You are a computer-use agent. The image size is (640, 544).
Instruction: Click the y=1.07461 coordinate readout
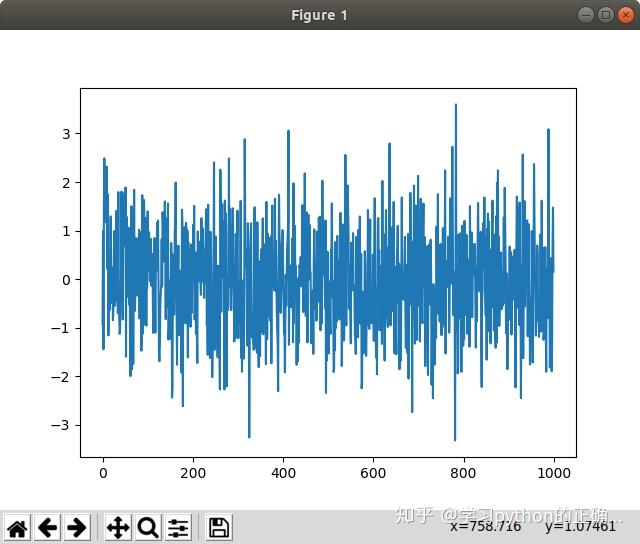(580, 526)
